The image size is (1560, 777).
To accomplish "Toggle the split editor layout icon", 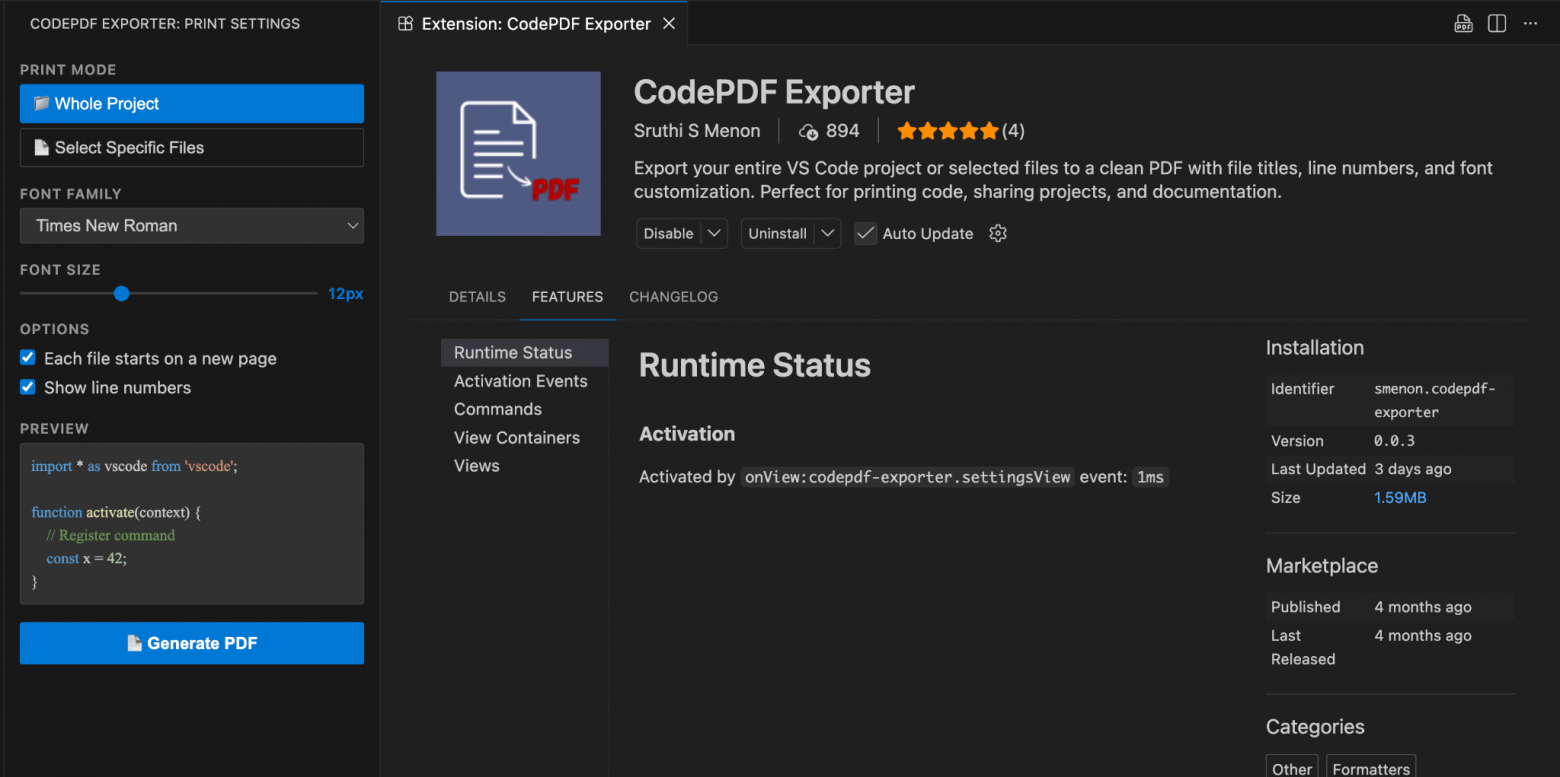I will [x=1497, y=24].
